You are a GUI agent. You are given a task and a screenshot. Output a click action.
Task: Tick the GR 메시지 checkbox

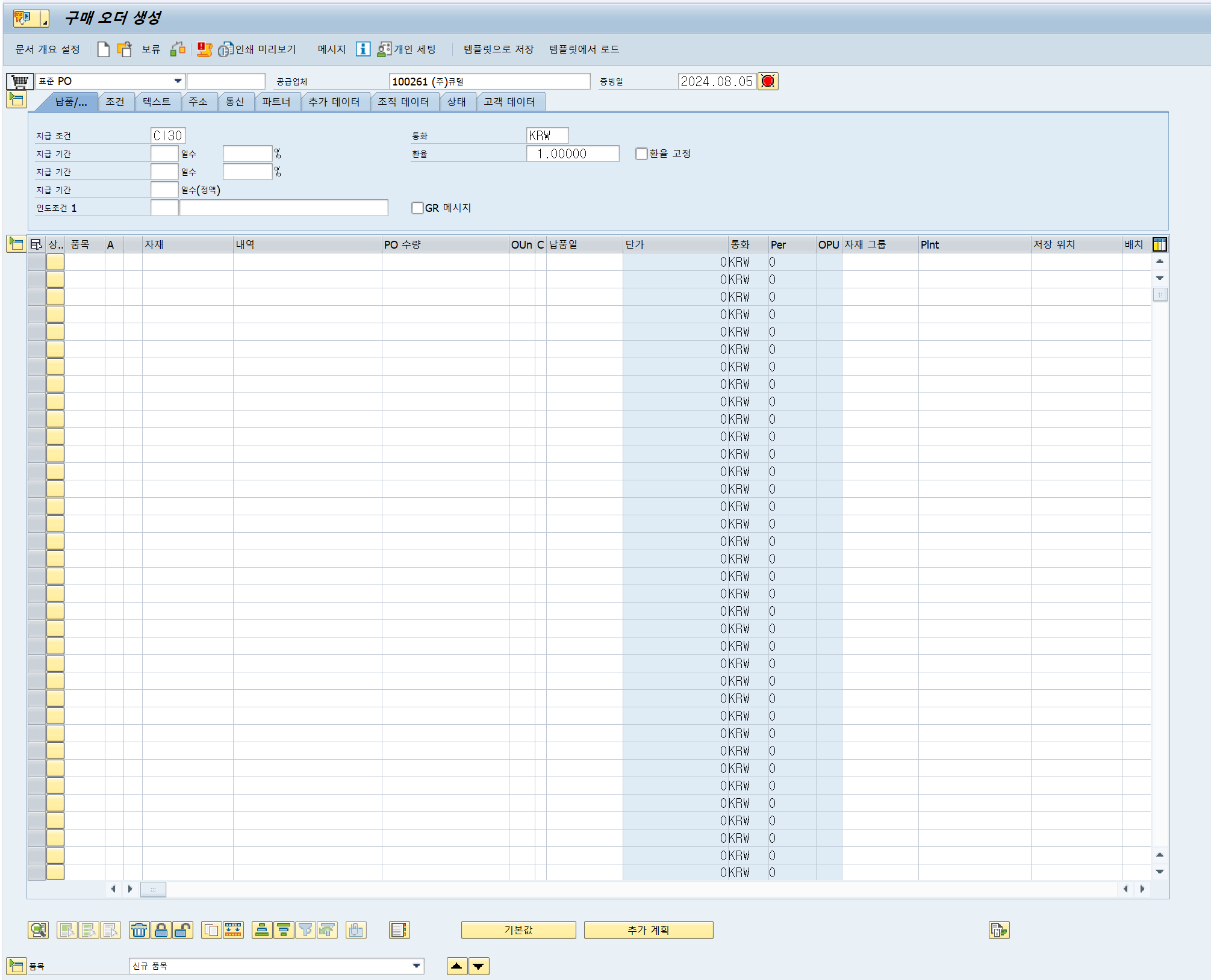(417, 208)
